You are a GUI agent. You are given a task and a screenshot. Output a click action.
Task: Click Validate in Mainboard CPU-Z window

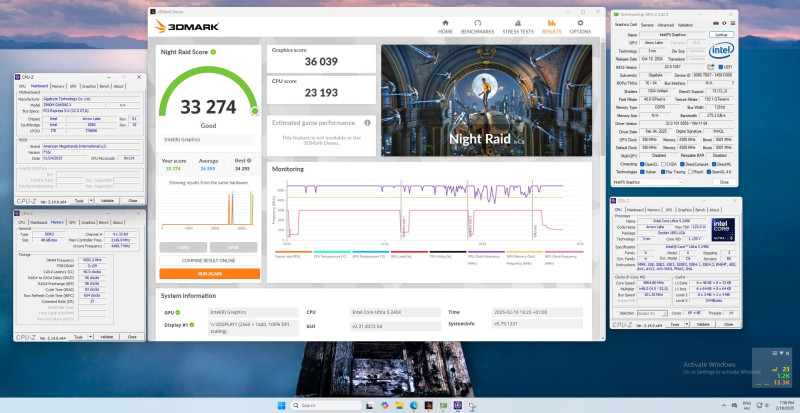click(x=107, y=201)
